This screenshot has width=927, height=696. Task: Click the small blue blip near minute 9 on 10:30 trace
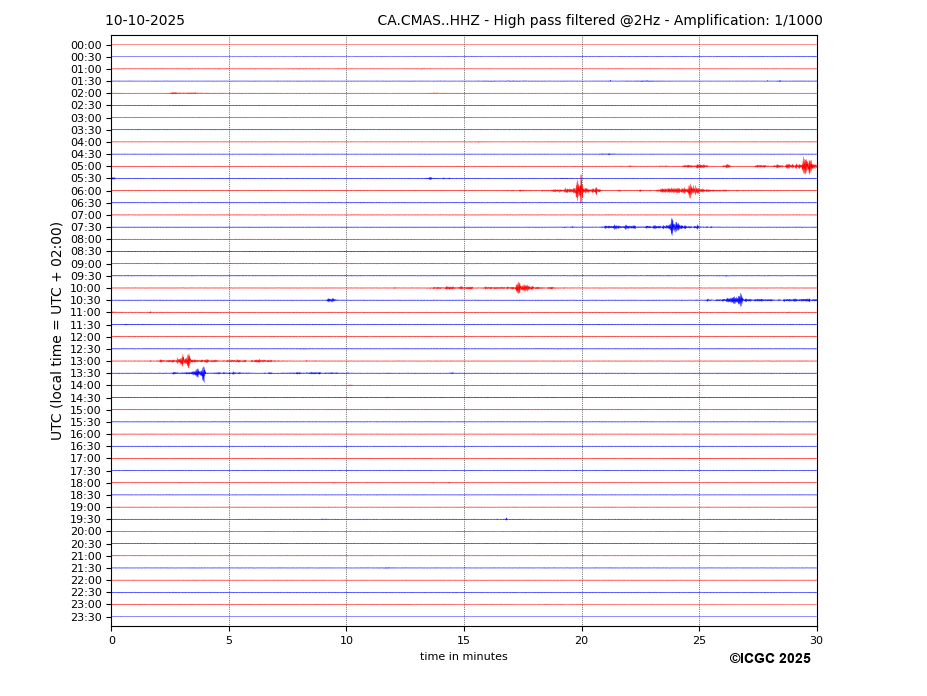330,300
